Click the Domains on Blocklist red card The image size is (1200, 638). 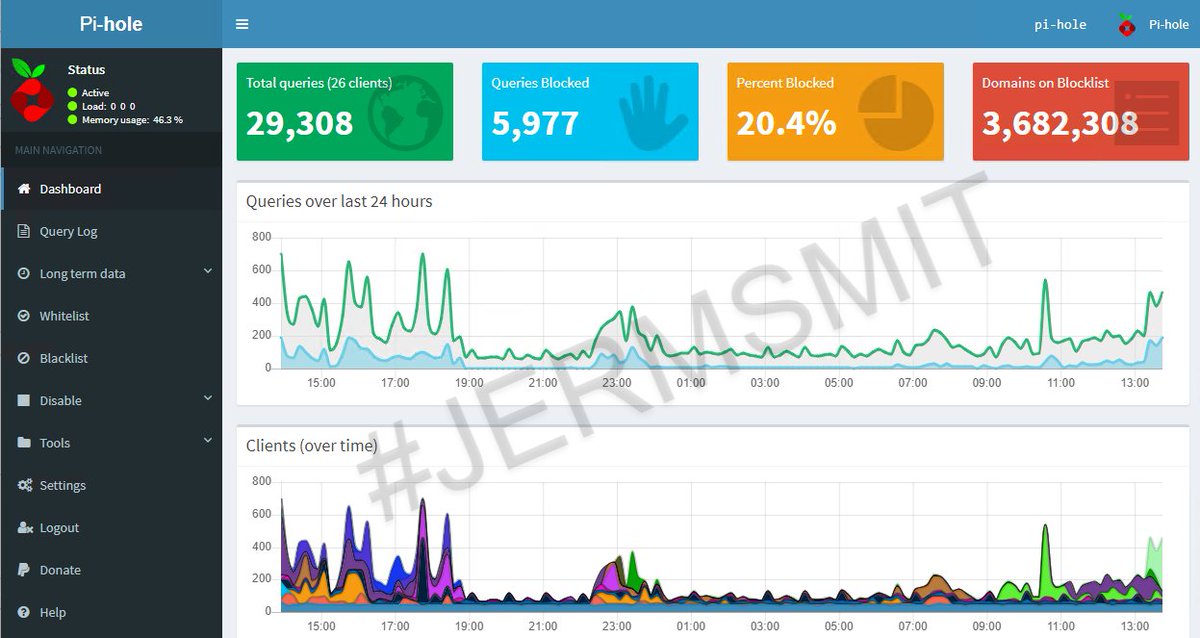1081,112
